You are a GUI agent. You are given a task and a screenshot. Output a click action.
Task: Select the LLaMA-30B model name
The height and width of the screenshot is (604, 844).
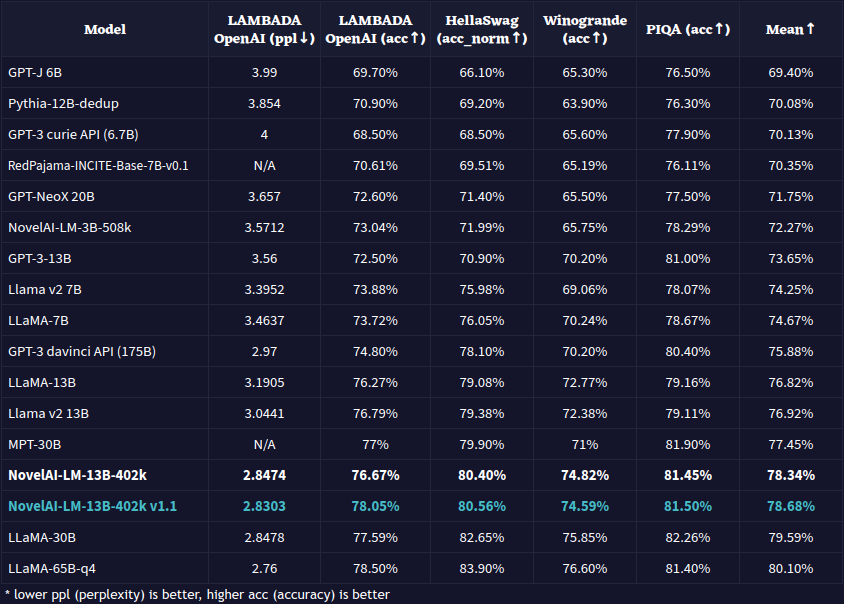coord(42,537)
